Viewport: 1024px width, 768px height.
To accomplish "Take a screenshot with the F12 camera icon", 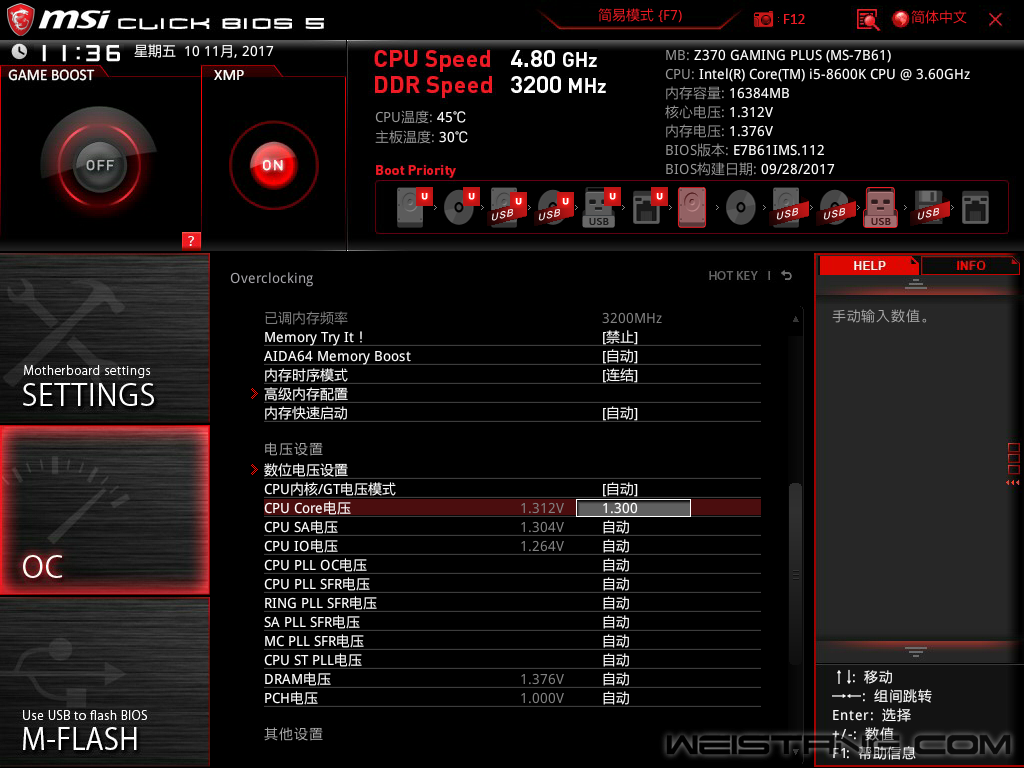I will pyautogui.click(x=763, y=20).
